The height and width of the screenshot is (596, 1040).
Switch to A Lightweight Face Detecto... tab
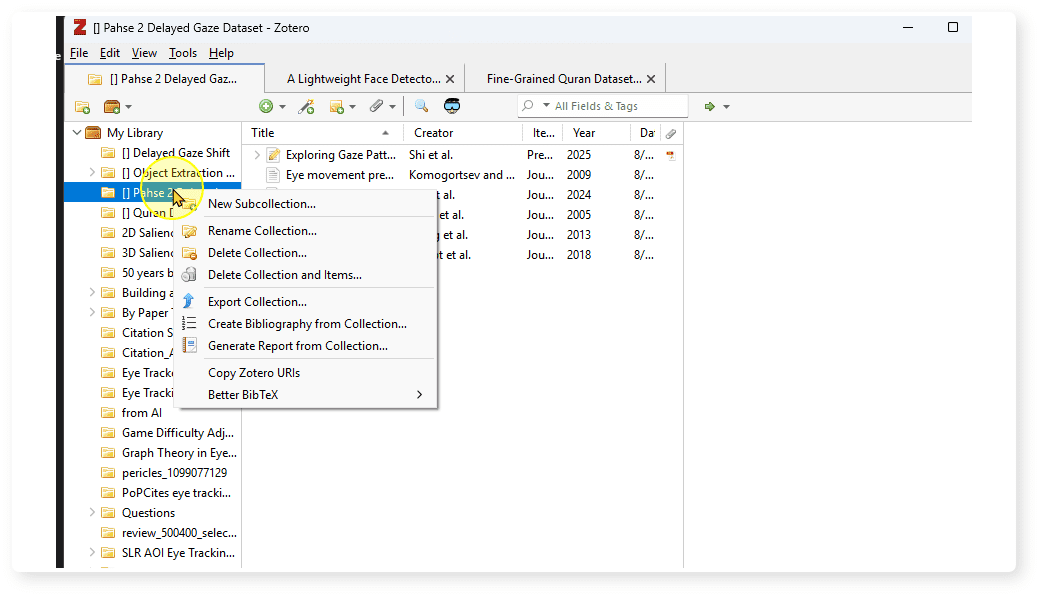tap(363, 79)
